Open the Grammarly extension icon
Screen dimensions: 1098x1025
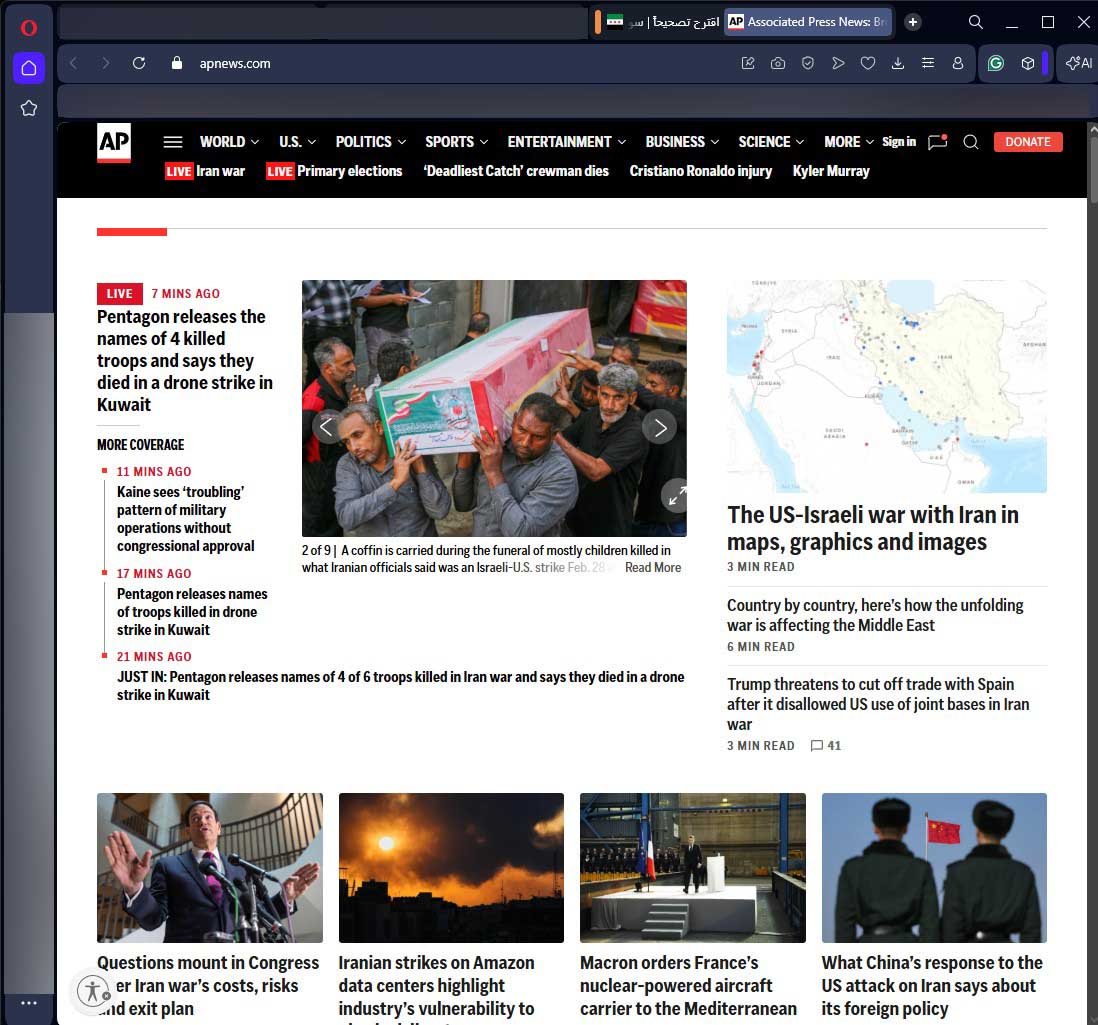pos(995,63)
